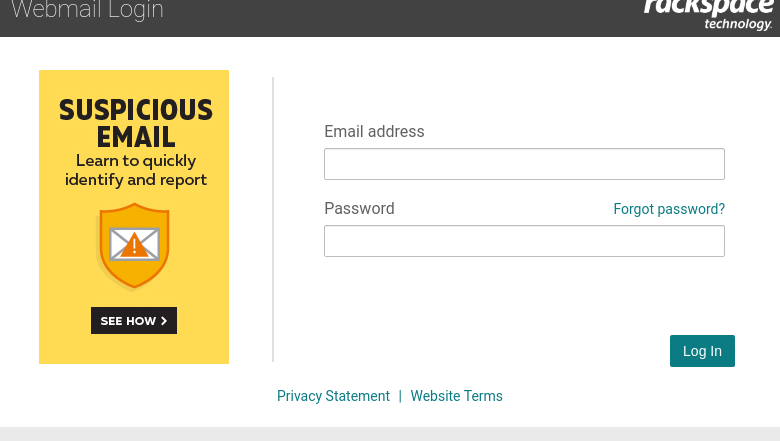Click the Webmail Login page title
This screenshot has height=441, width=780.
tap(87, 10)
